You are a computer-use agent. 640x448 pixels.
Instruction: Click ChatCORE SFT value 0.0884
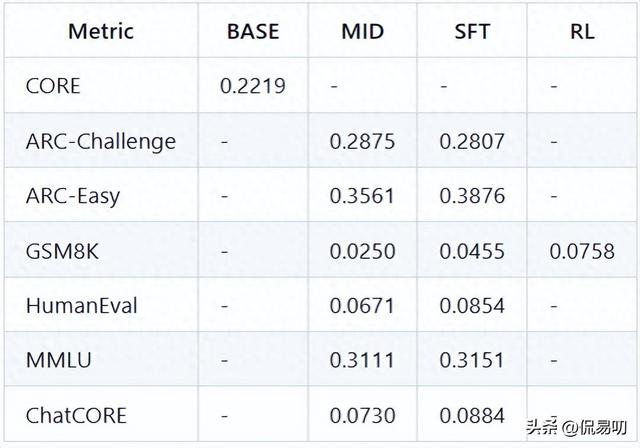(x=472, y=415)
